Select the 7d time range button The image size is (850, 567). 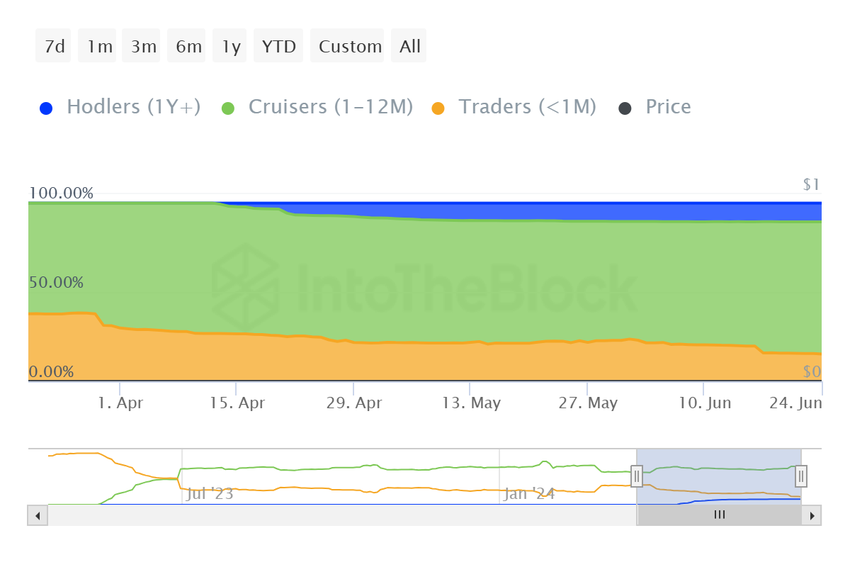(54, 46)
